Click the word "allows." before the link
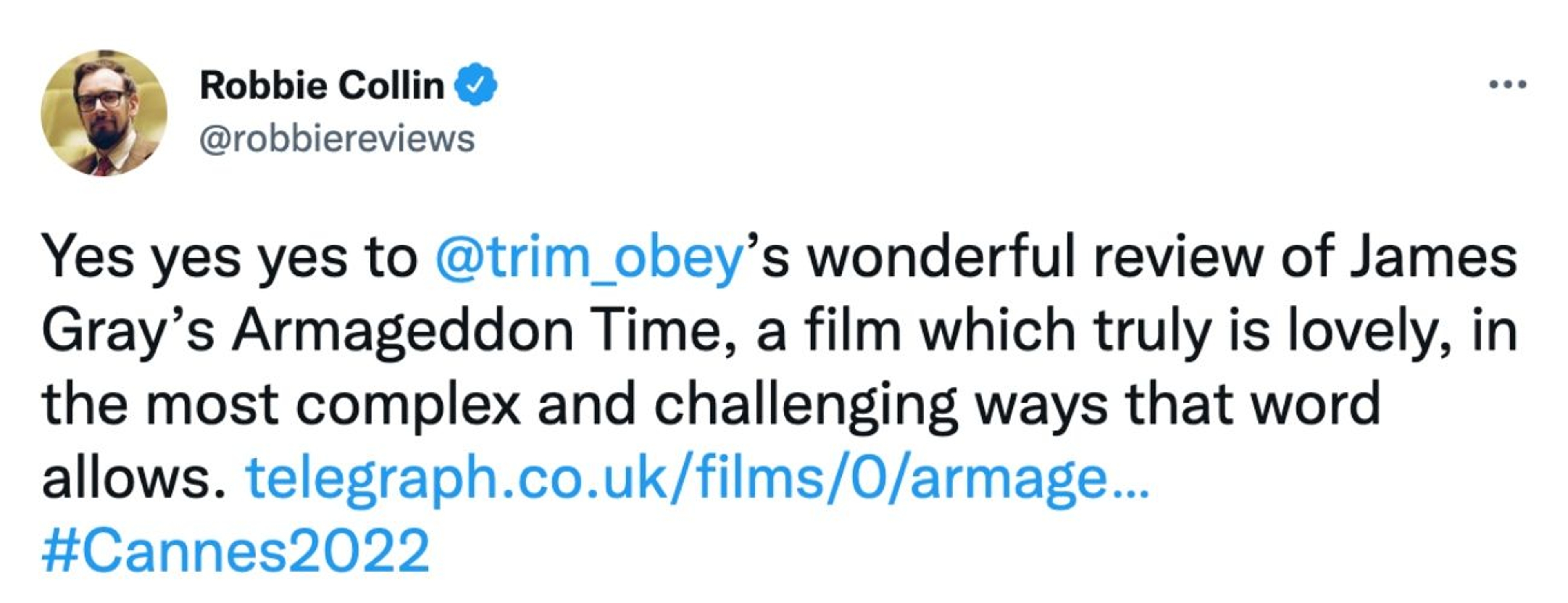The width and height of the screenshot is (1568, 603). pyautogui.click(x=134, y=479)
